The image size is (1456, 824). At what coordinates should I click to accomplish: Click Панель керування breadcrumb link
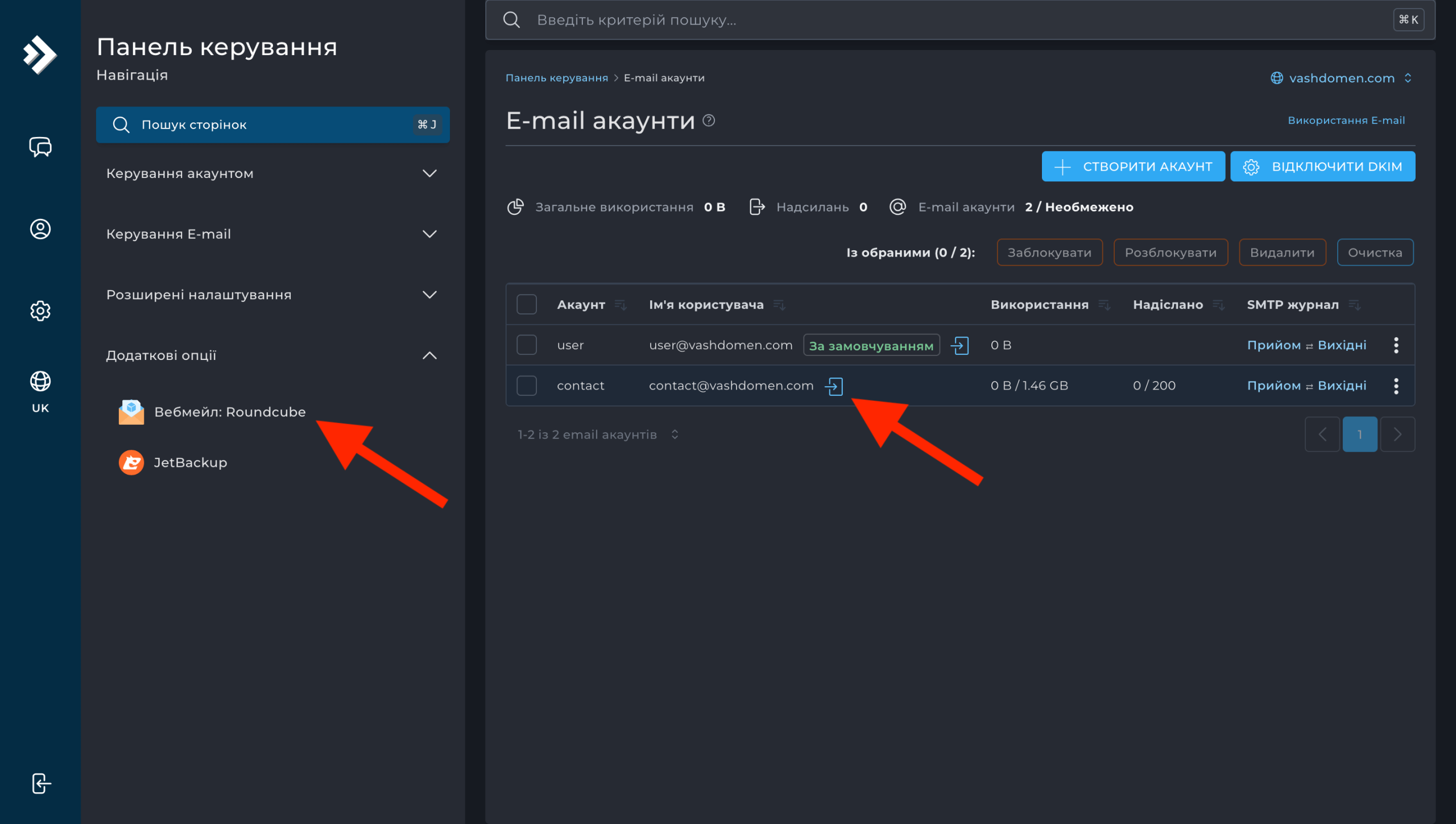pos(557,78)
